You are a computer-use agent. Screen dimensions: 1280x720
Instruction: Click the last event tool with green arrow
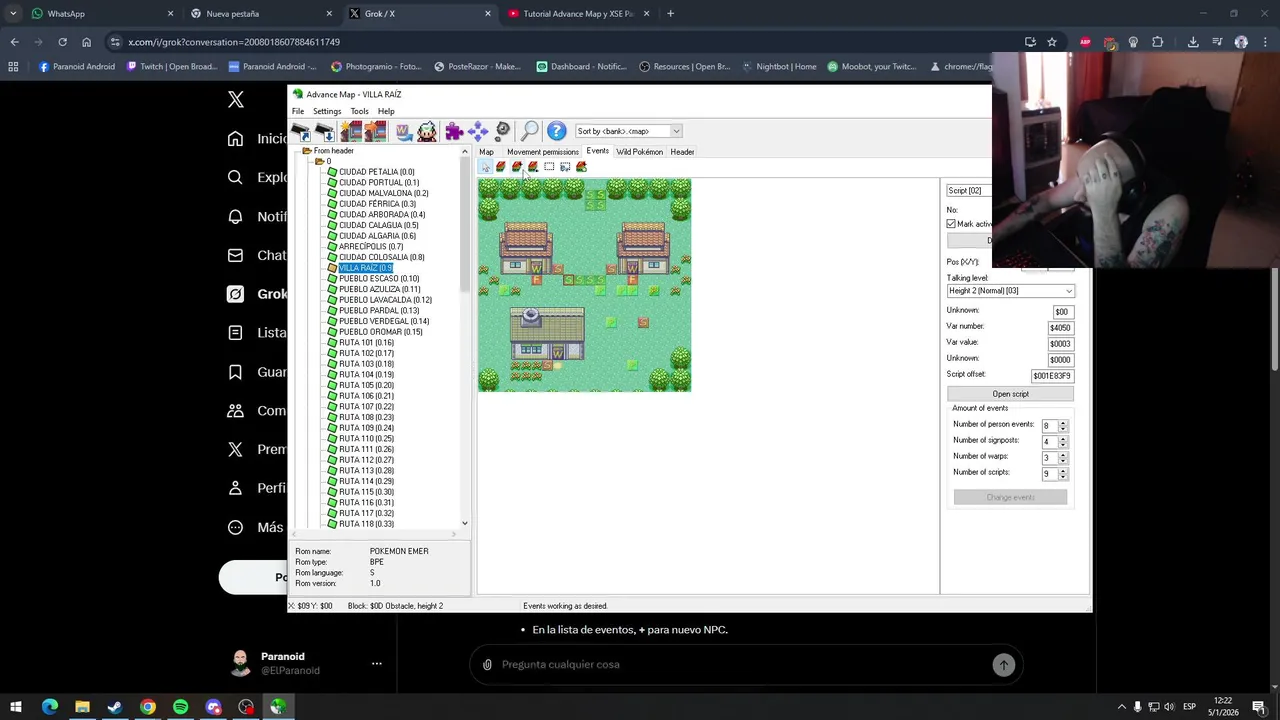coord(581,167)
